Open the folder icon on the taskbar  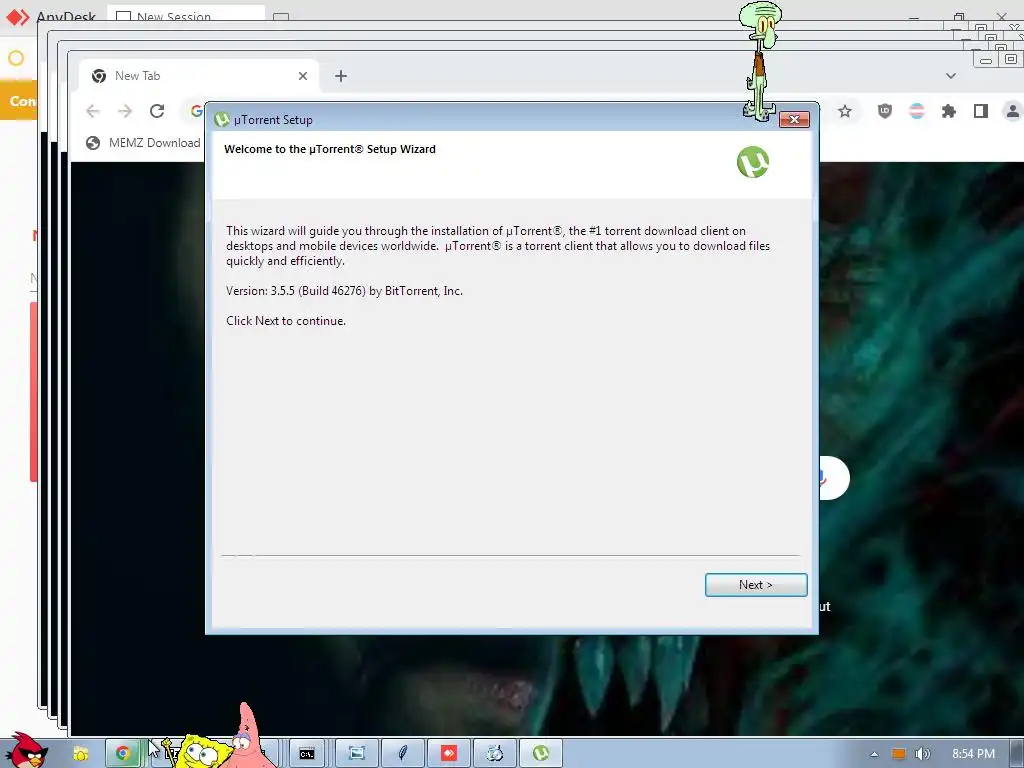[81, 754]
